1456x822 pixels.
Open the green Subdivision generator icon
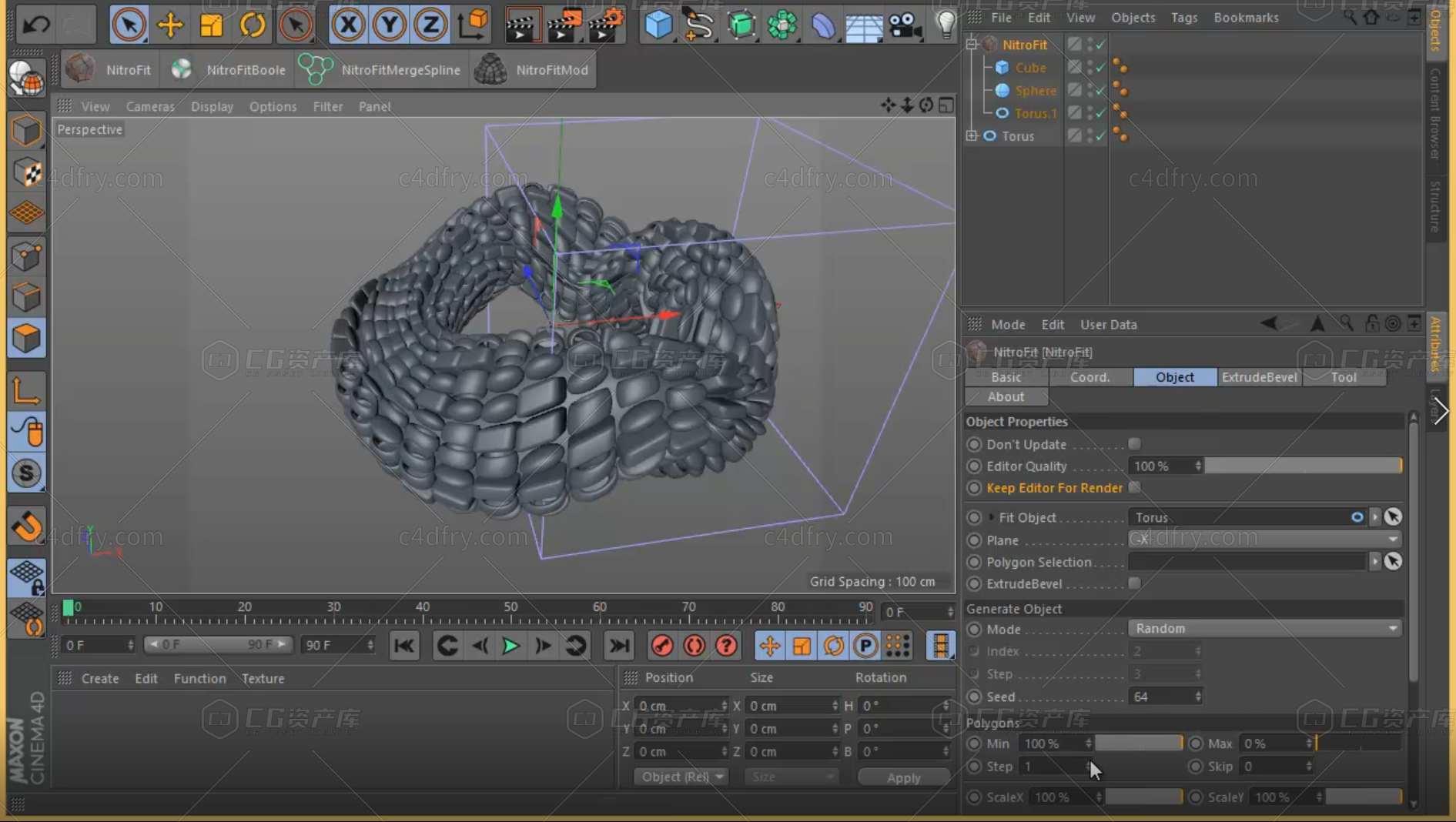pyautogui.click(x=741, y=25)
